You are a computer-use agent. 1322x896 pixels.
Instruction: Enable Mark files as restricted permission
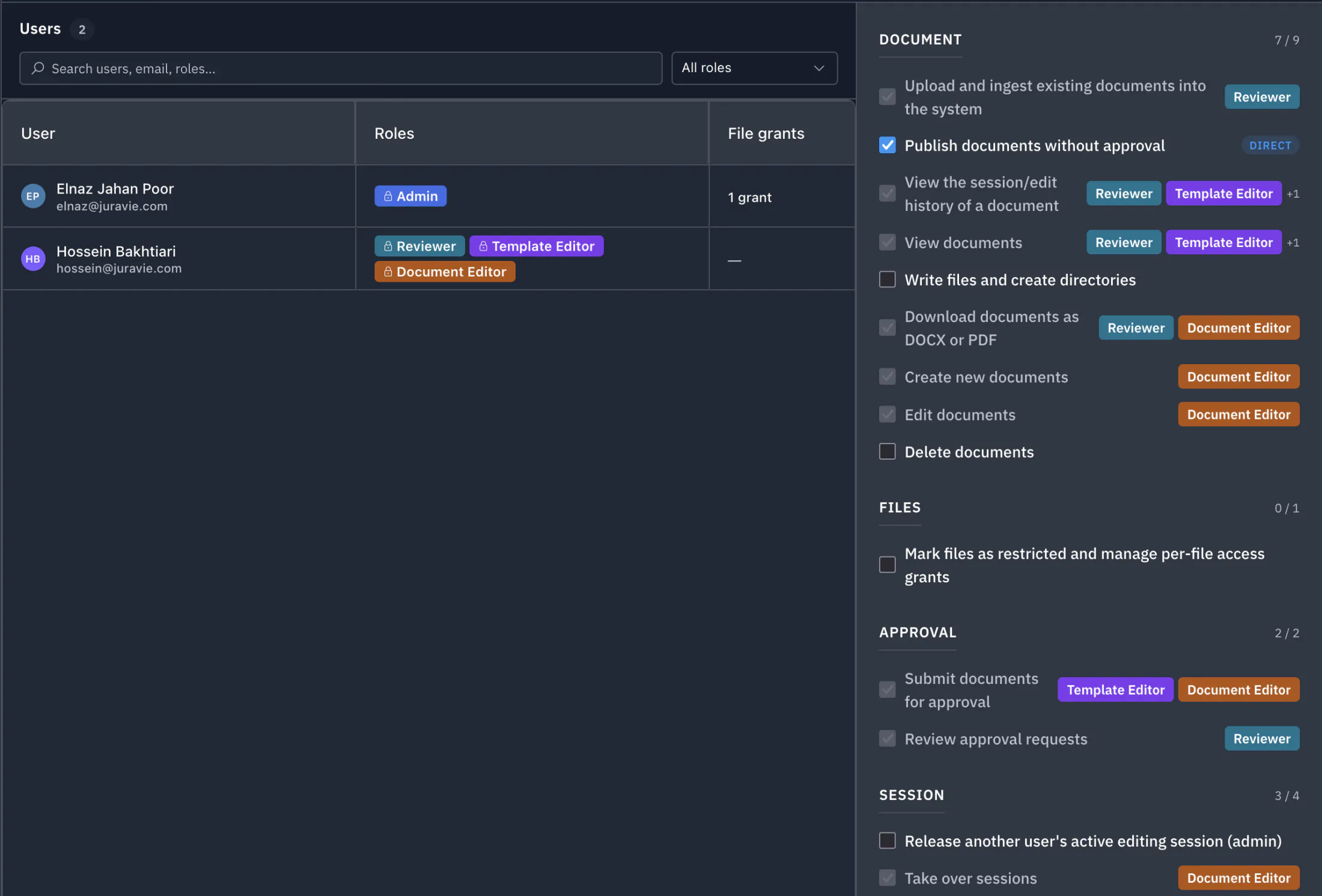point(888,565)
